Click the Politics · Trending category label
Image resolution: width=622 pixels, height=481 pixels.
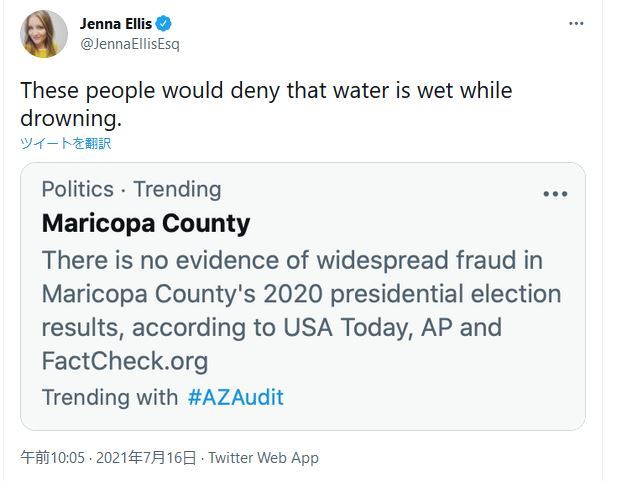131,189
